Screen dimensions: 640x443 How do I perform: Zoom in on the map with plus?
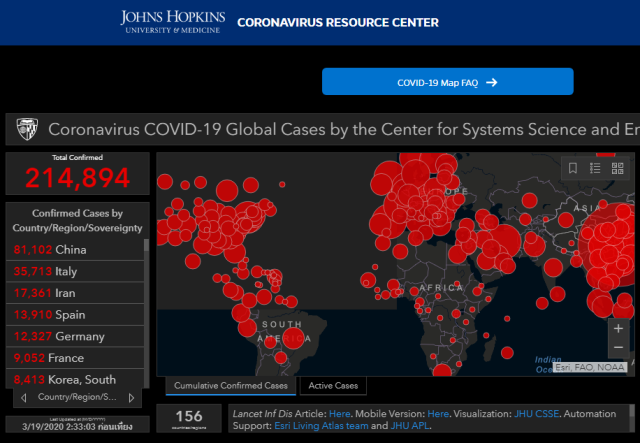click(x=618, y=328)
